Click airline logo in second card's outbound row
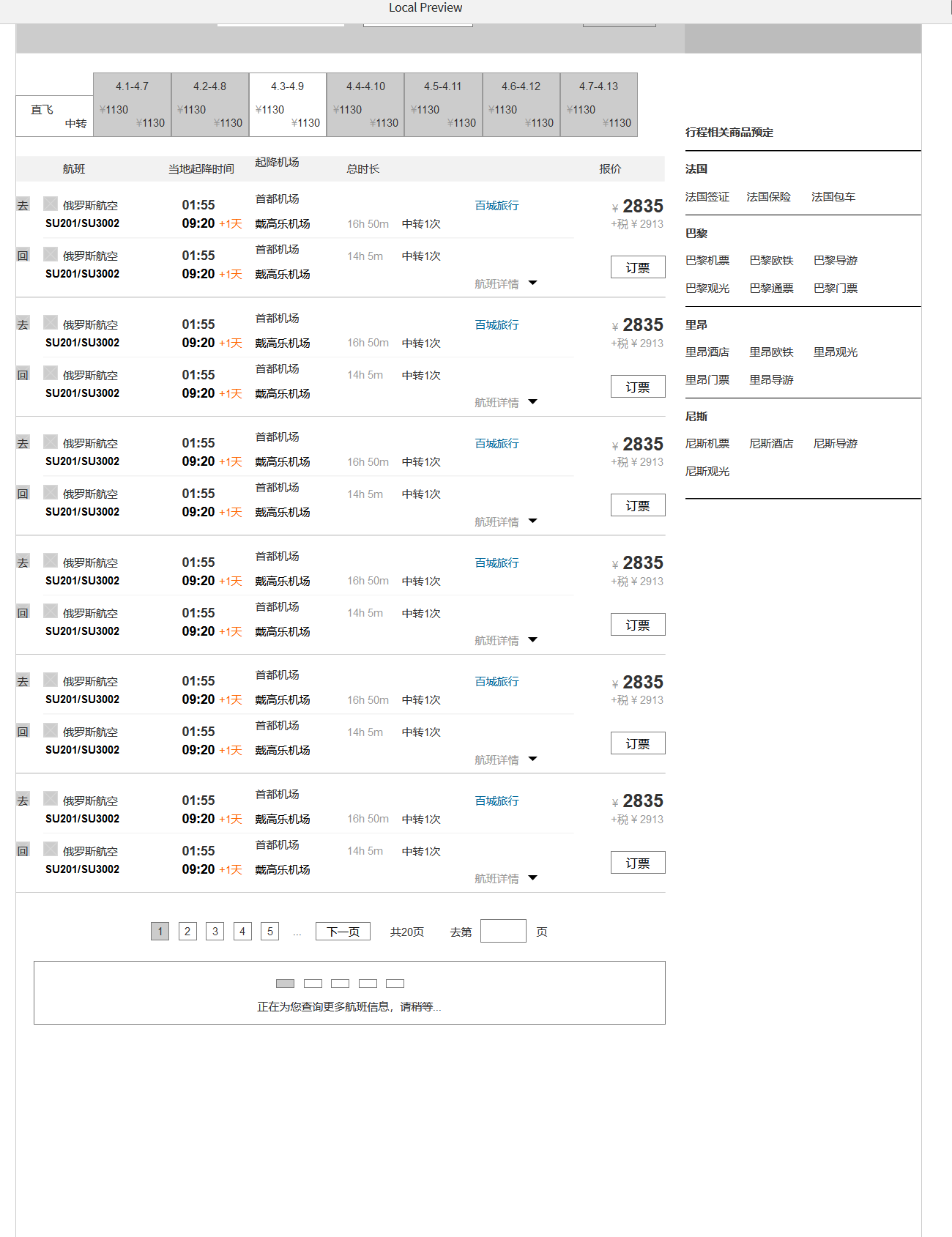Image resolution: width=952 pixels, height=1237 pixels. tap(51, 322)
